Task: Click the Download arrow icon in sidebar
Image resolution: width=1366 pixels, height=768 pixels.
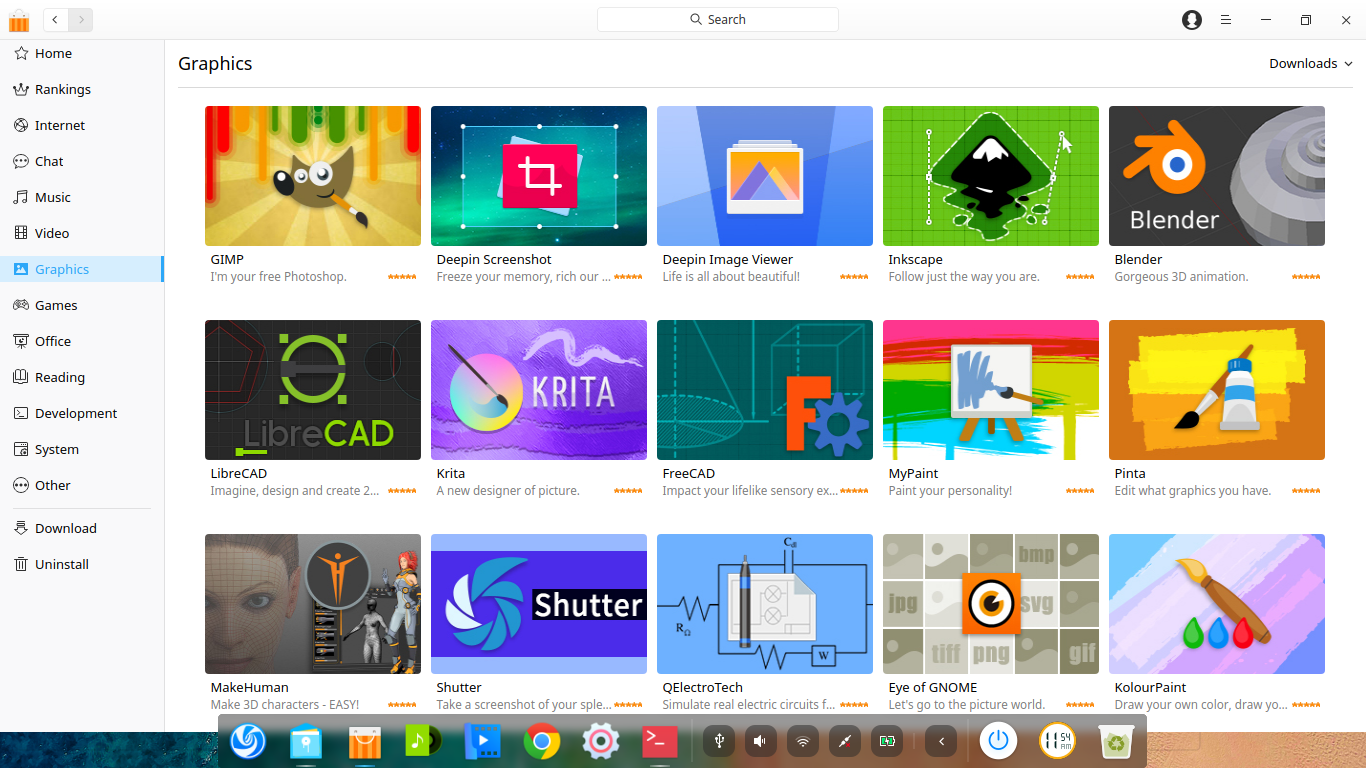Action: (20, 528)
